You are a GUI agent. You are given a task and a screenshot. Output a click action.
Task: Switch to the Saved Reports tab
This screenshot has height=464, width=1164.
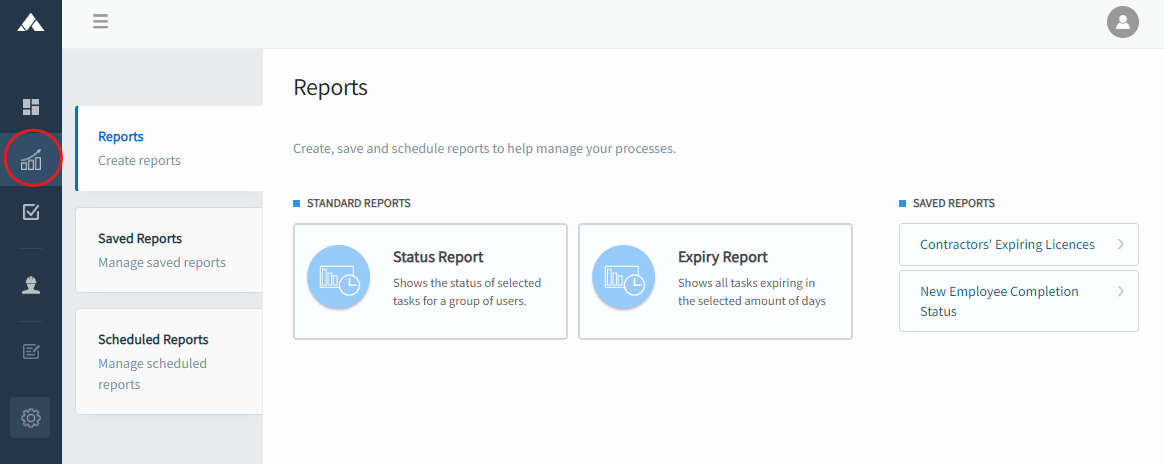[169, 250]
